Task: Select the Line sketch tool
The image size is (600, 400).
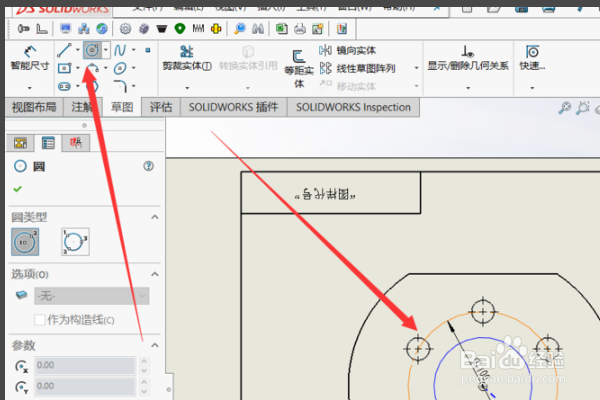Action: pos(64,50)
